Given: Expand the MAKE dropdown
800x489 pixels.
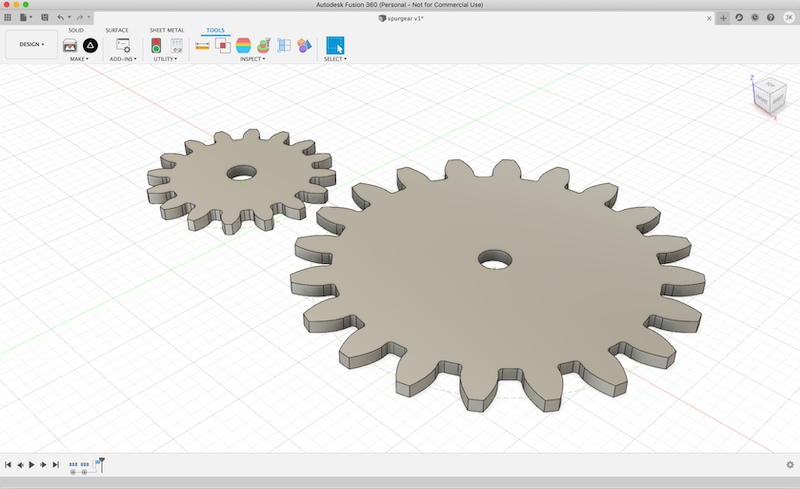Looking at the screenshot, I should 79,59.
